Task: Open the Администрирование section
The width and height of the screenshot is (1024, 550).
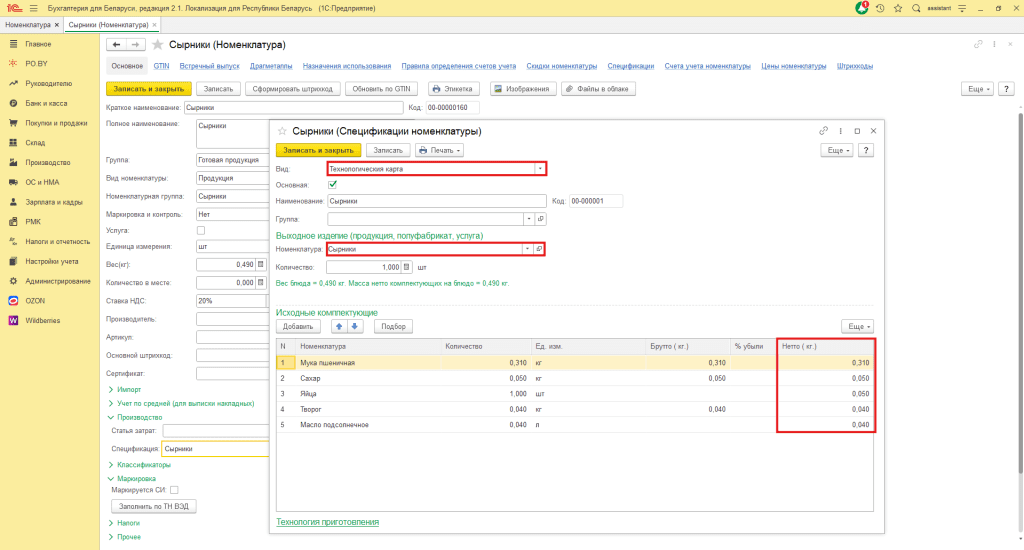Action: click(x=57, y=281)
